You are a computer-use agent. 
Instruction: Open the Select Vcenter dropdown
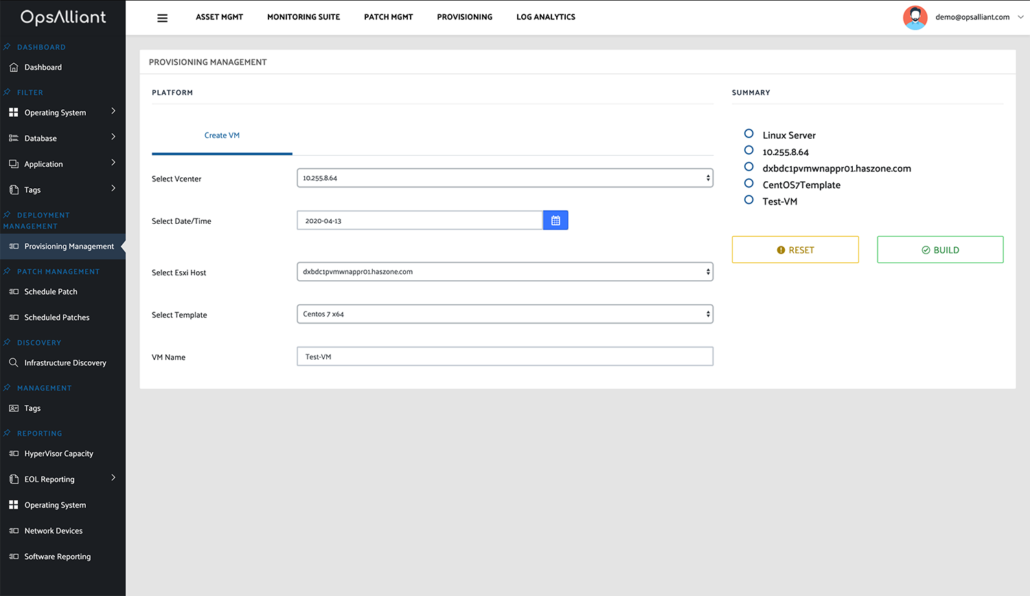pyautogui.click(x=505, y=177)
